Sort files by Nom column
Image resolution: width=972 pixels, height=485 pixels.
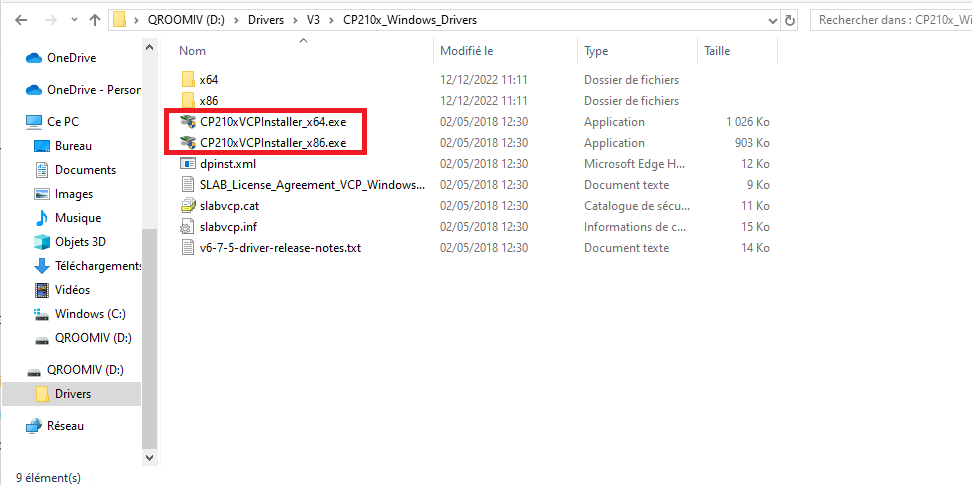click(192, 51)
